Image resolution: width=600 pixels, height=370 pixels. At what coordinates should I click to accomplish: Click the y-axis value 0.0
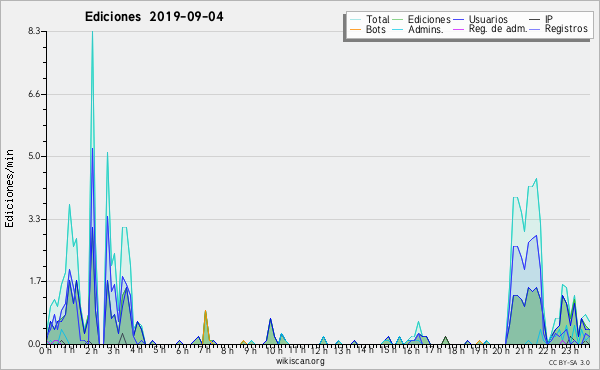(34, 344)
